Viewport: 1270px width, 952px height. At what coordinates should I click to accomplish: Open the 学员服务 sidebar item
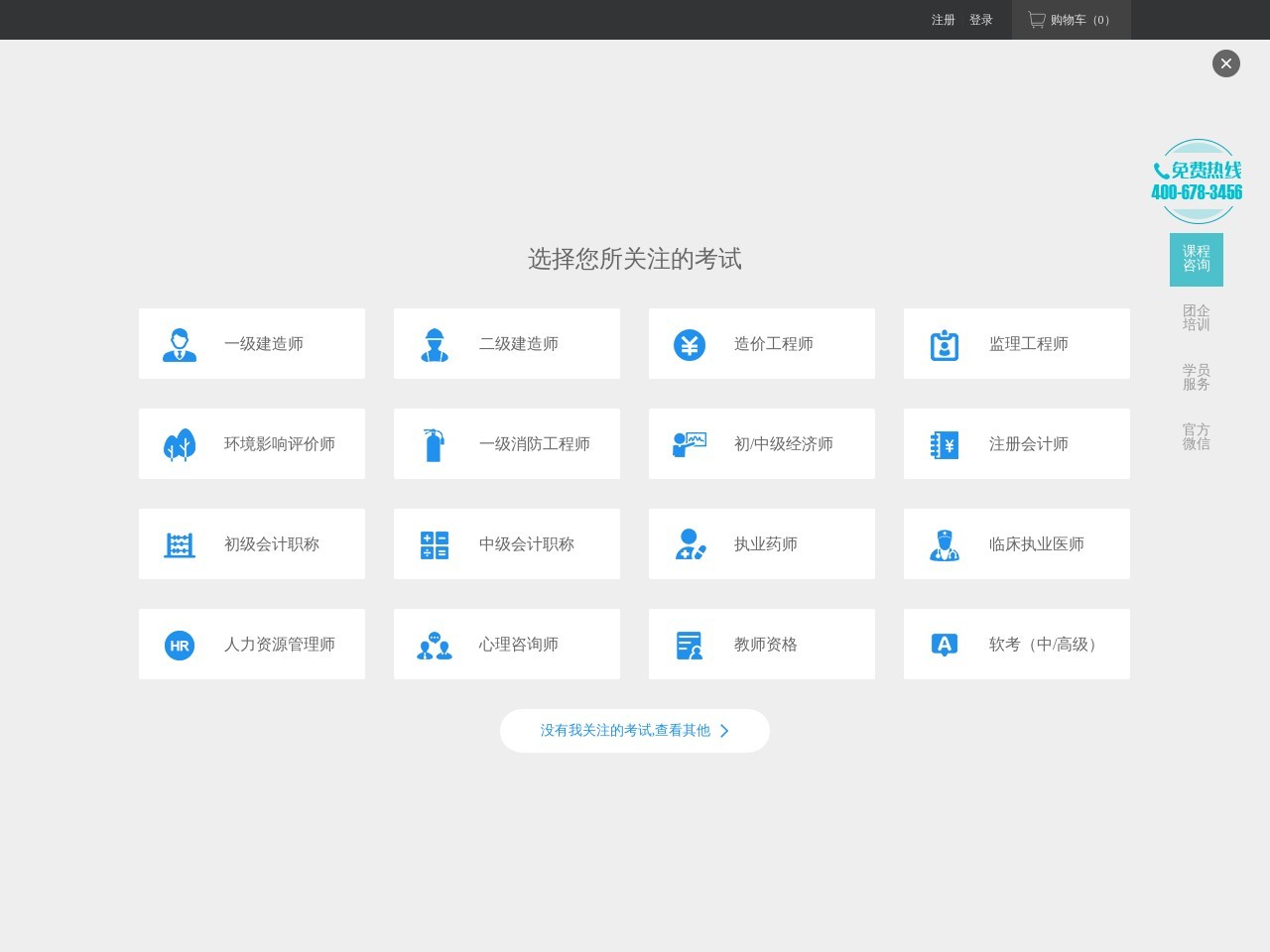[x=1196, y=377]
